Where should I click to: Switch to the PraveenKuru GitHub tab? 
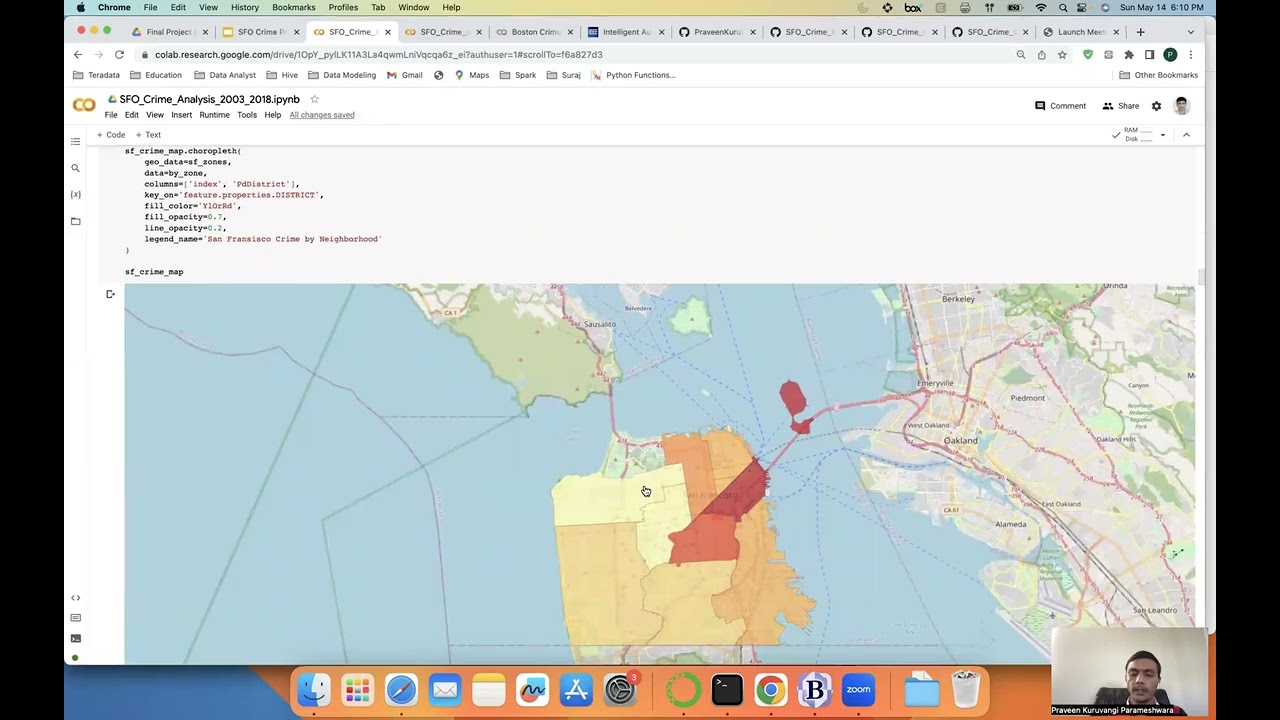715,32
